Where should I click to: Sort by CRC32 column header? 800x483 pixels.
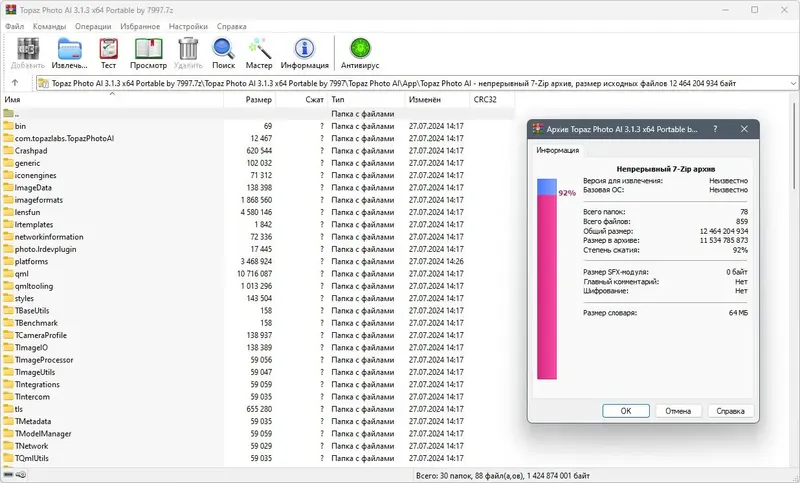(492, 99)
